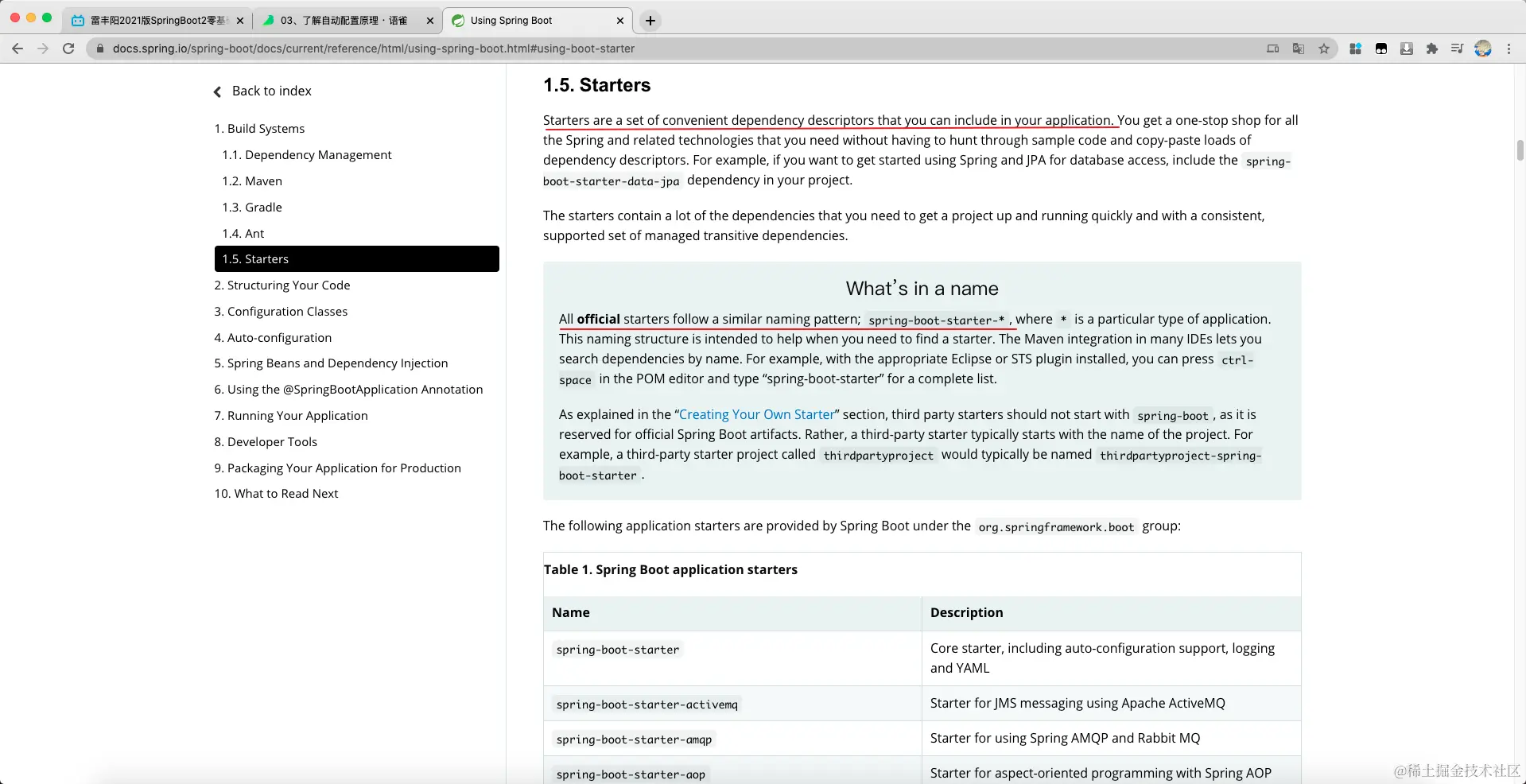This screenshot has height=784, width=1526.
Task: Click 'Starter for using Spring AMQP and Rabbit MQ'
Action: (x=1065, y=738)
